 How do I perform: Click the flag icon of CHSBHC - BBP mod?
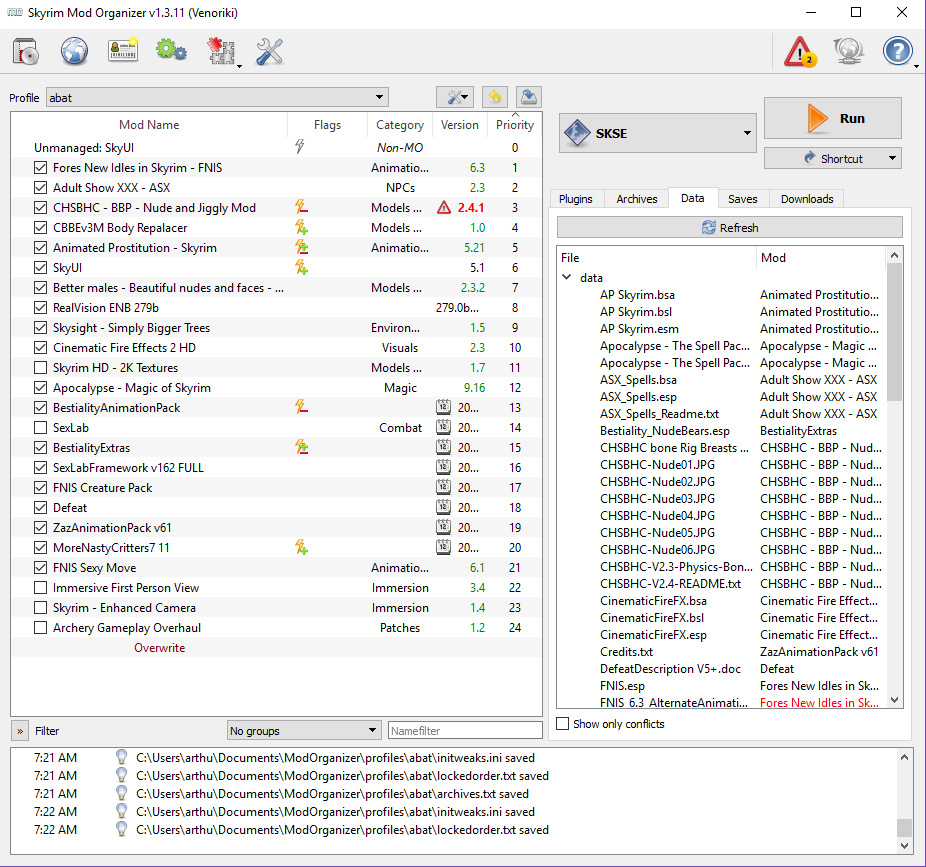(301, 207)
